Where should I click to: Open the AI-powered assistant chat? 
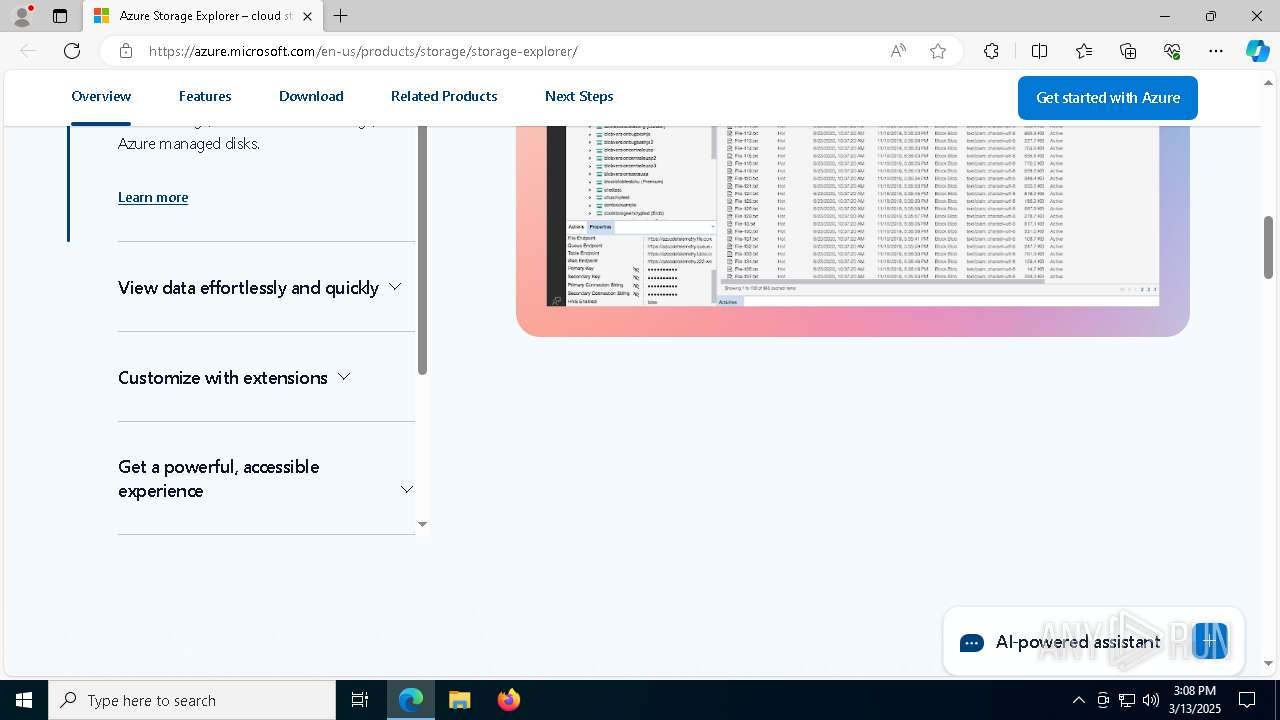click(x=1094, y=641)
